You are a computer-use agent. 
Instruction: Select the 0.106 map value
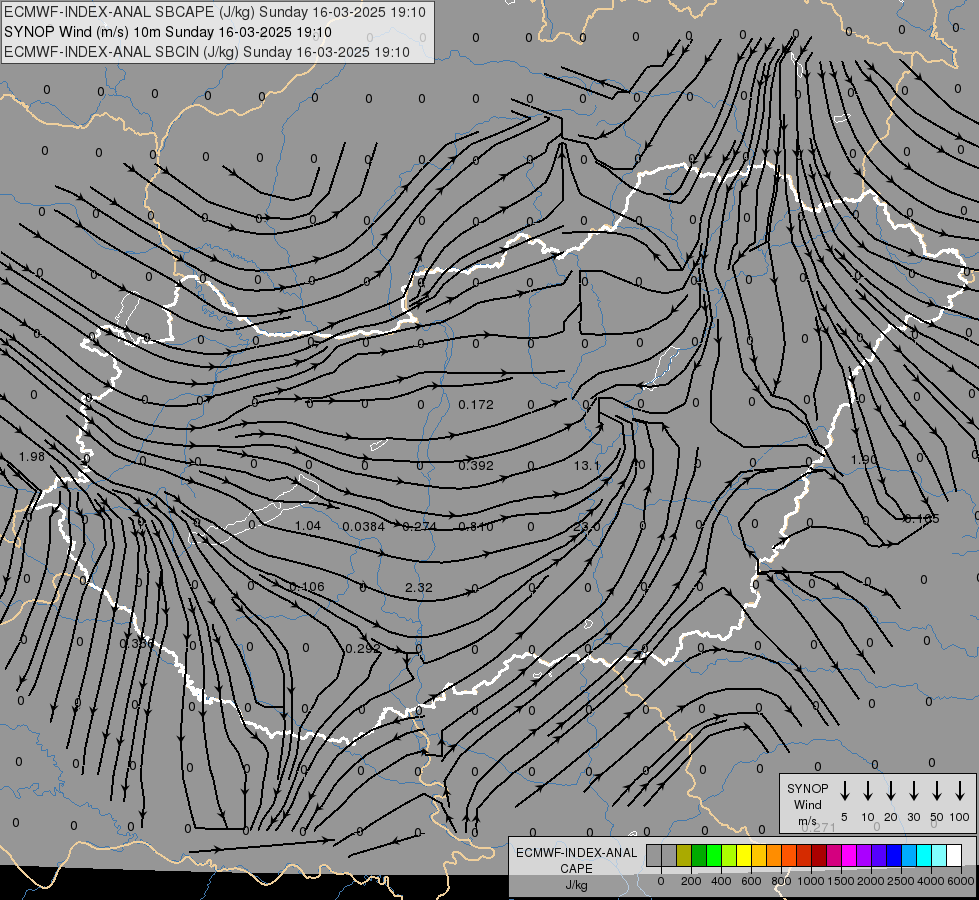(307, 586)
